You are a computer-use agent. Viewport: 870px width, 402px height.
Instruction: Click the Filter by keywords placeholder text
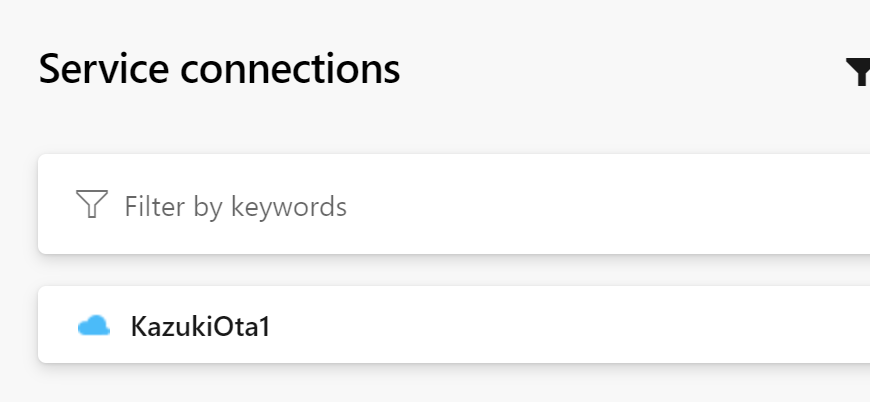[x=235, y=207]
